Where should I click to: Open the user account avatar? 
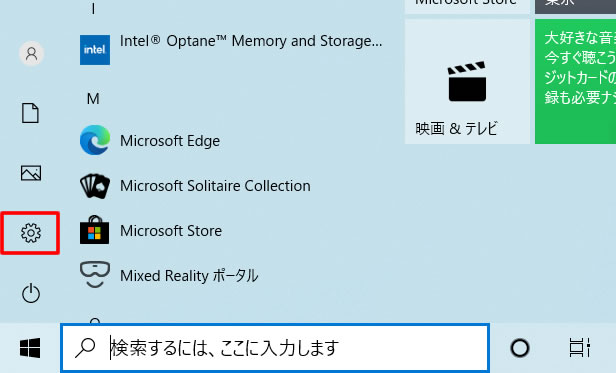(31, 53)
